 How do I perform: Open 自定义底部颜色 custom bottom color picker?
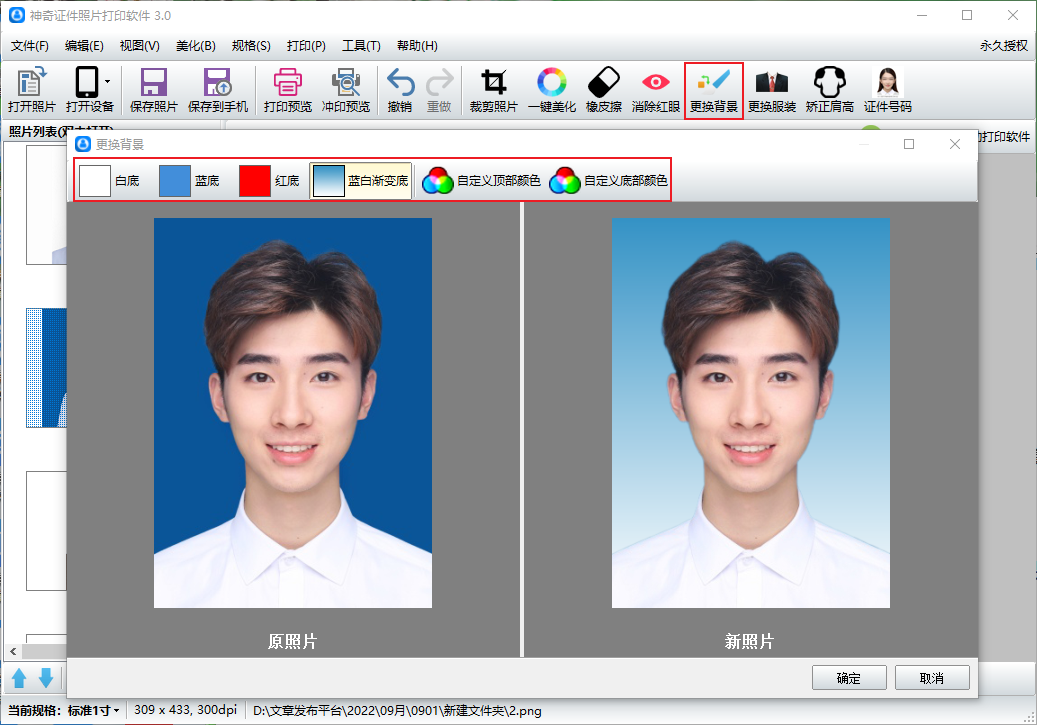[x=608, y=181]
